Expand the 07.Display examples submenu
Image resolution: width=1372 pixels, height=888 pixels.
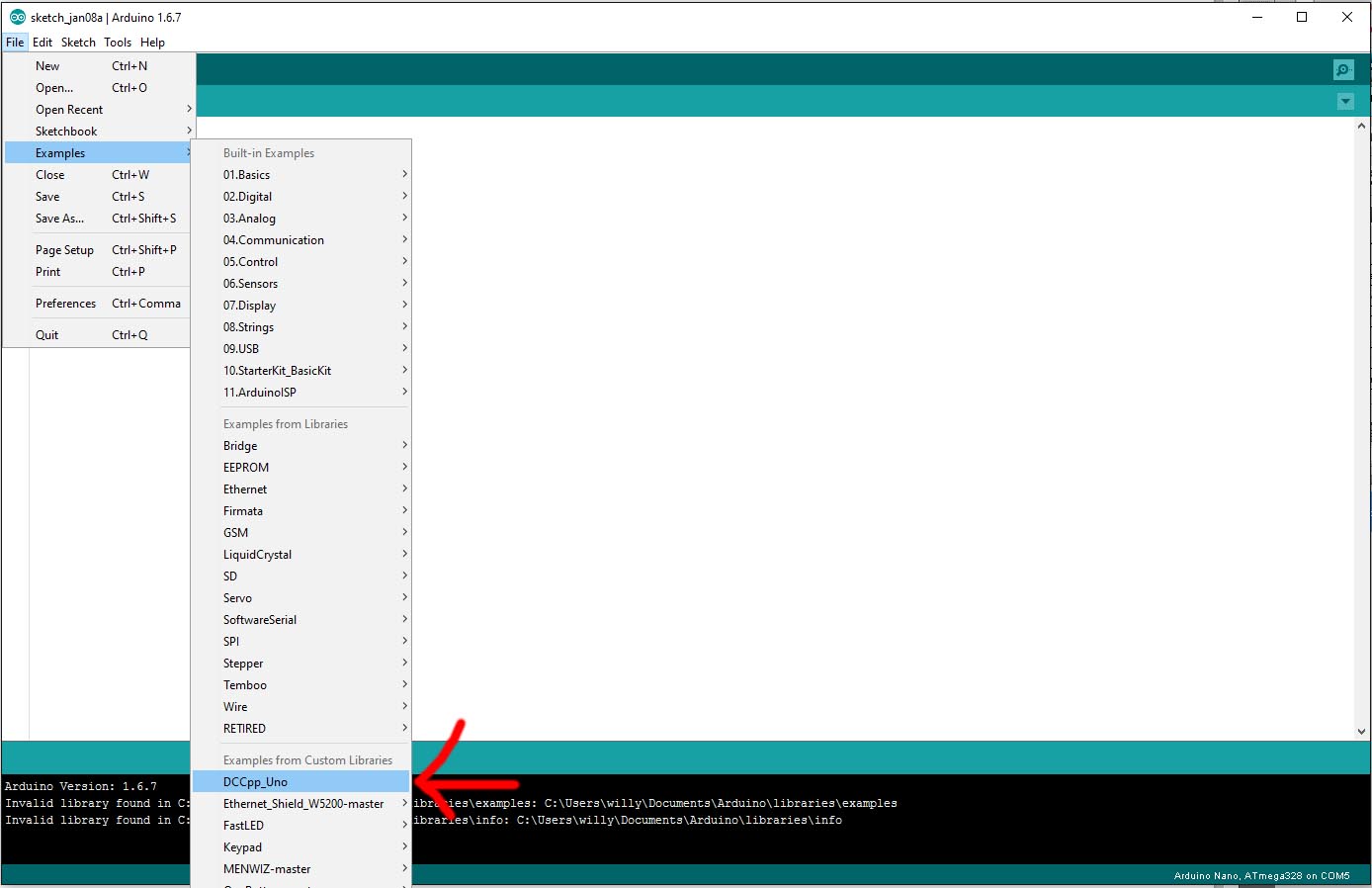point(300,306)
